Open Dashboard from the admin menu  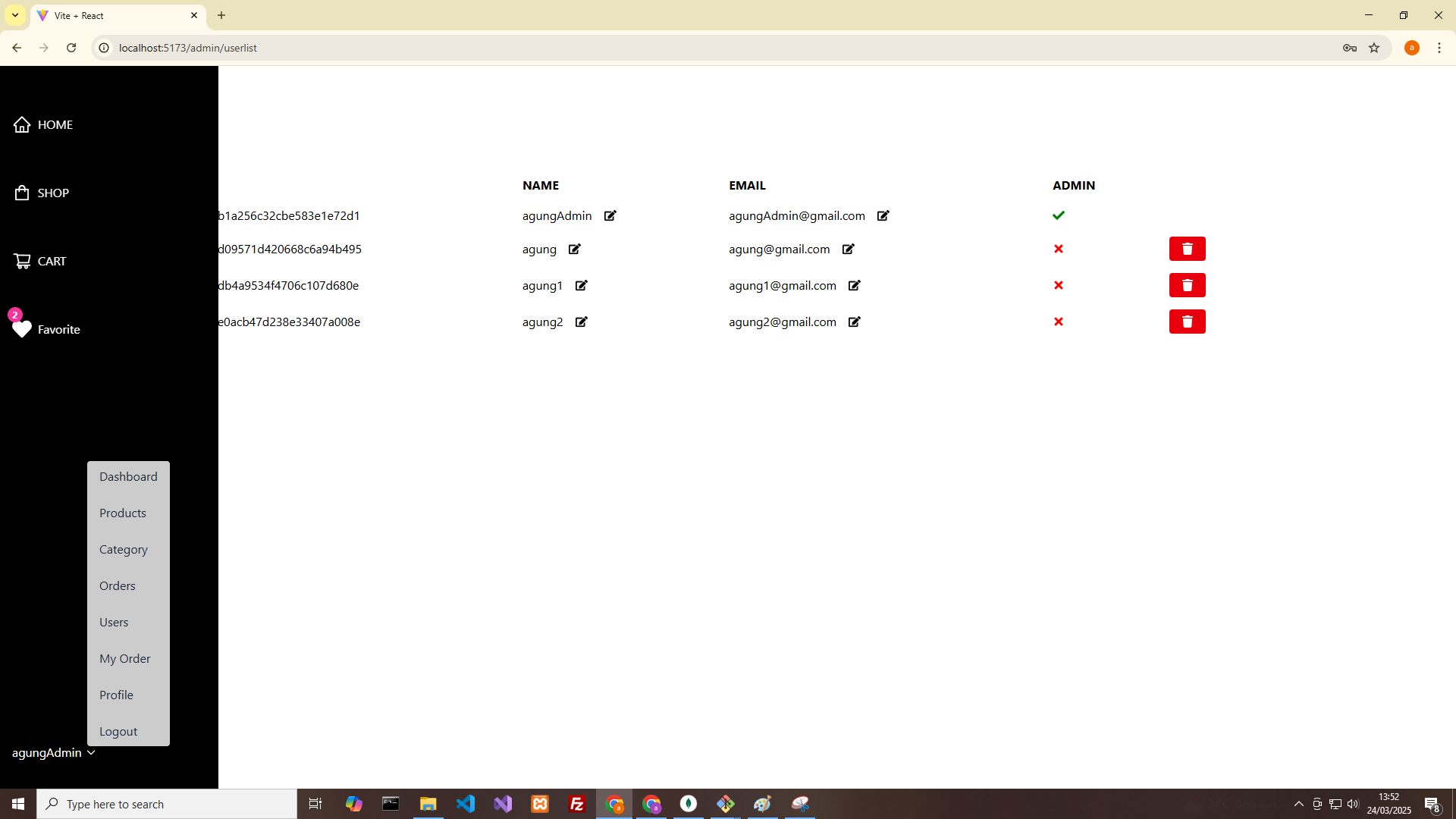coord(127,476)
